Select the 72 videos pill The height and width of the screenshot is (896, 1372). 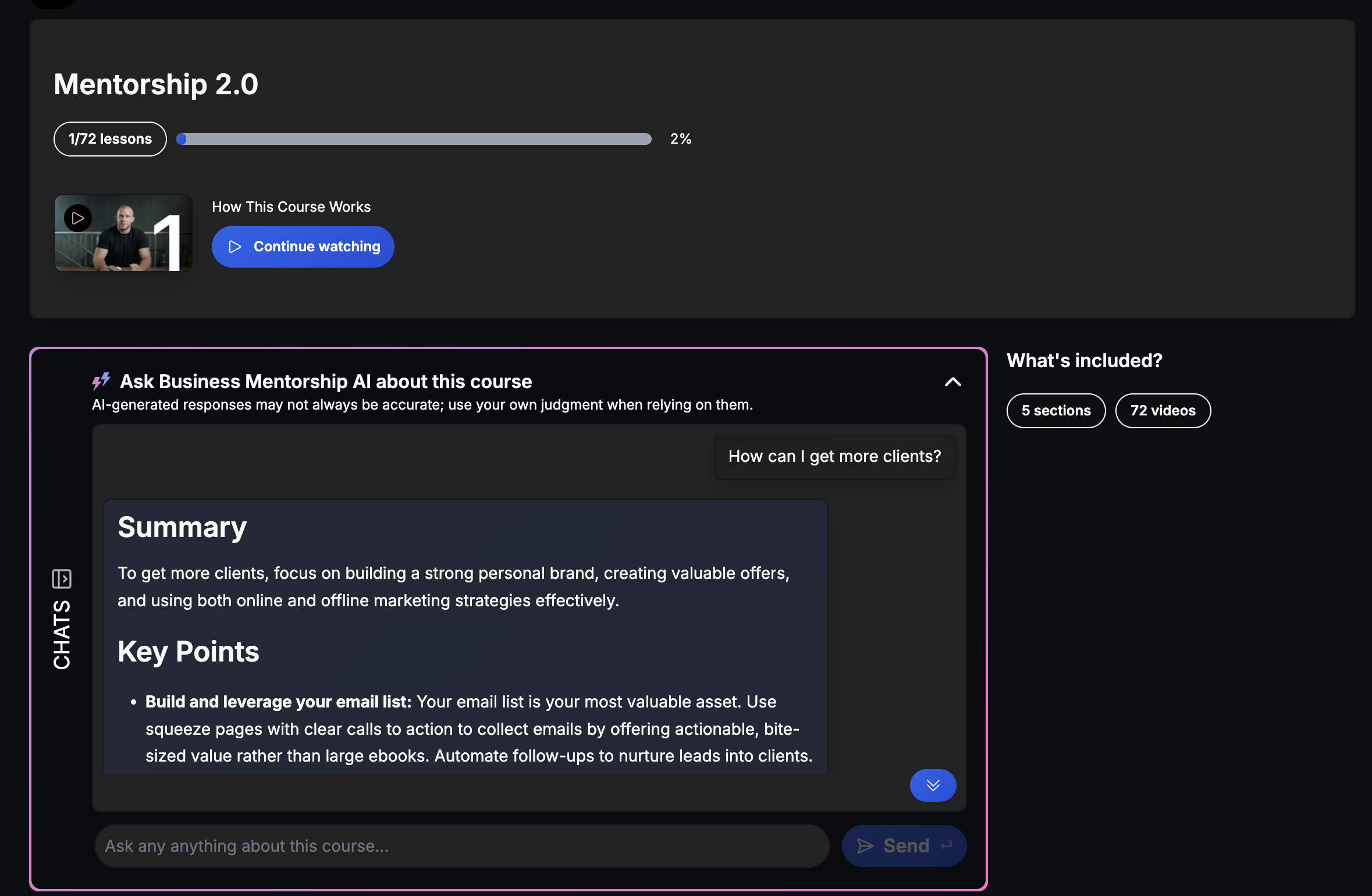(1163, 411)
